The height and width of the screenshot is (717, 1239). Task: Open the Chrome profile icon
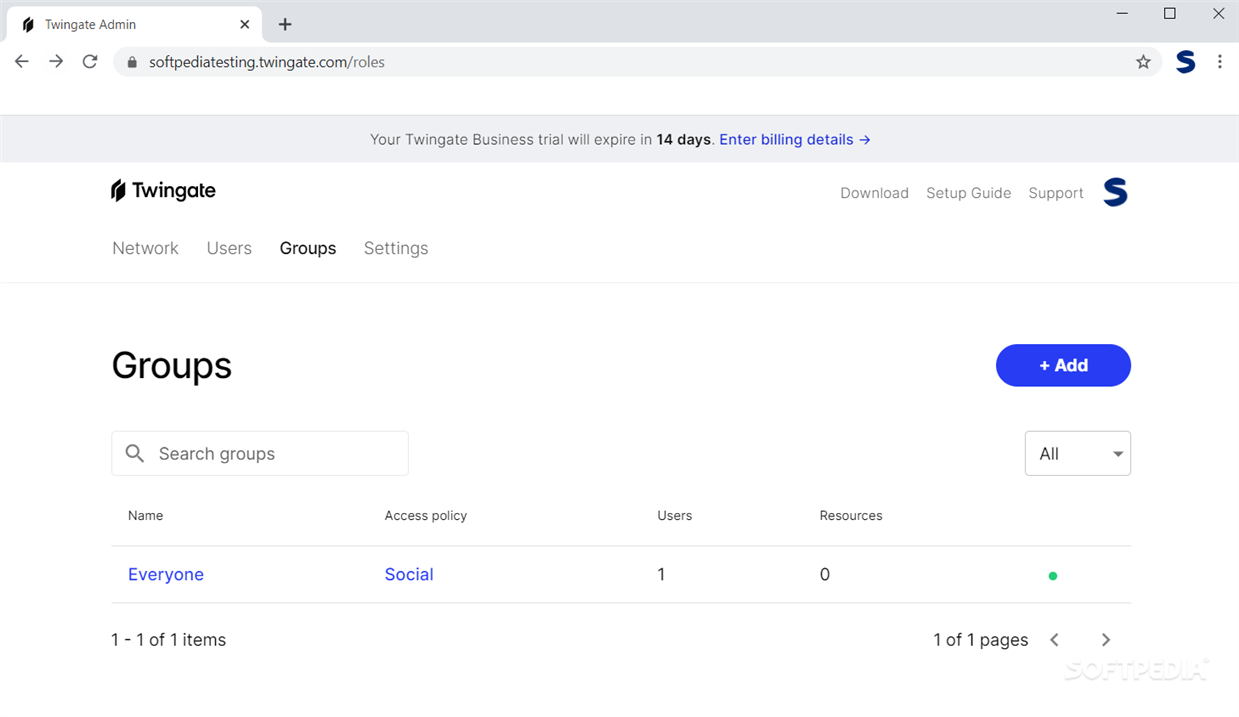click(1185, 62)
